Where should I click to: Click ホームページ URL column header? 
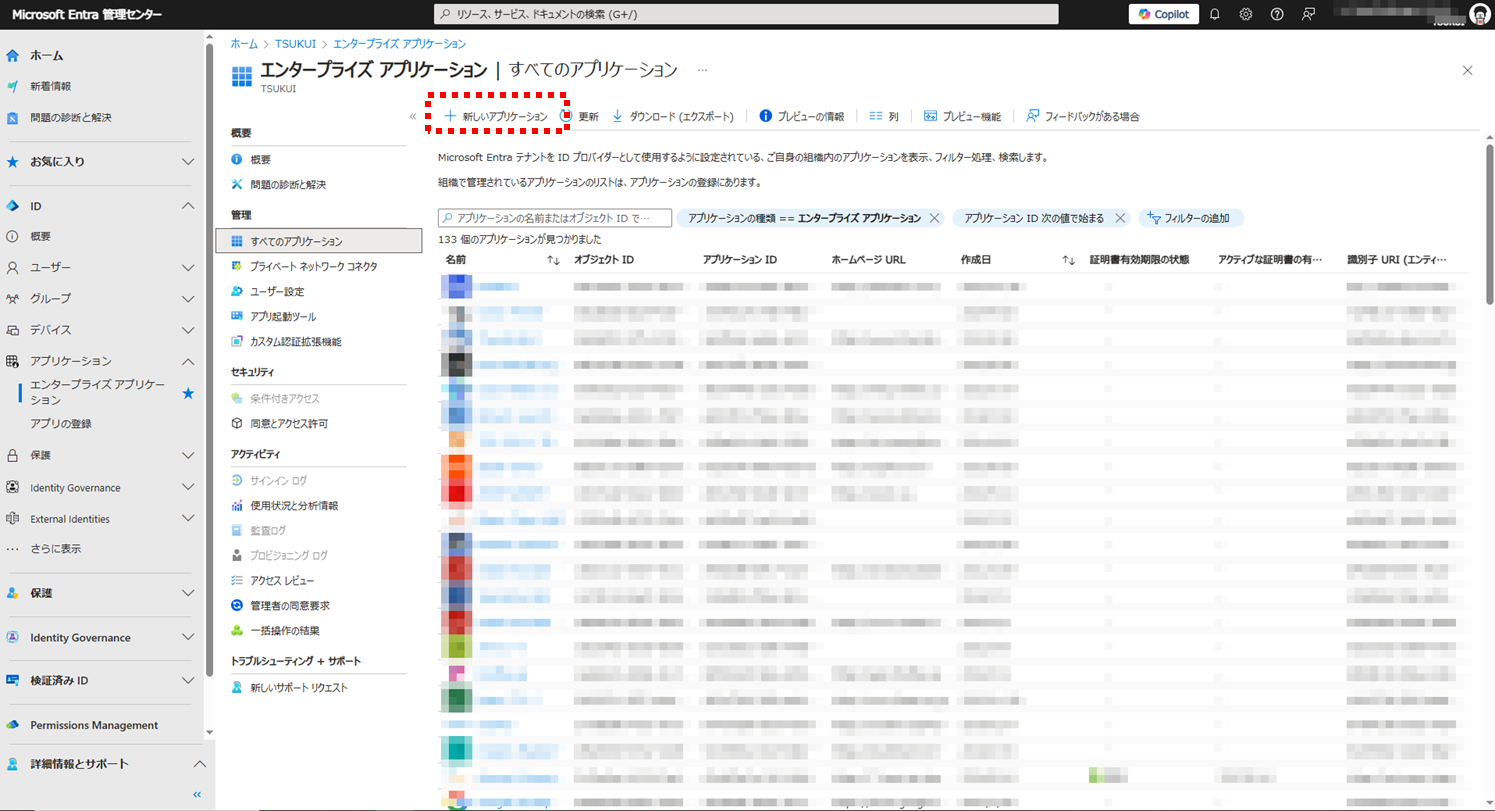click(869, 260)
